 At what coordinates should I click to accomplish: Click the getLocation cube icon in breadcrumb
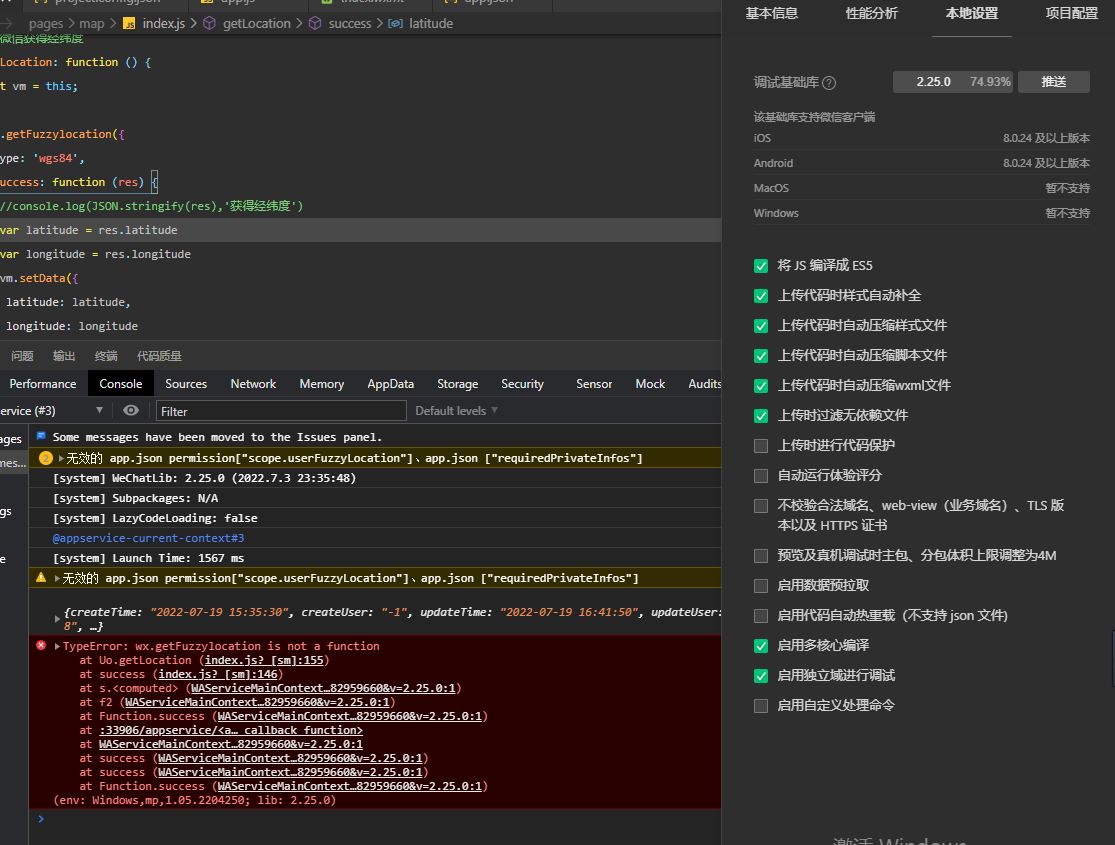(209, 23)
